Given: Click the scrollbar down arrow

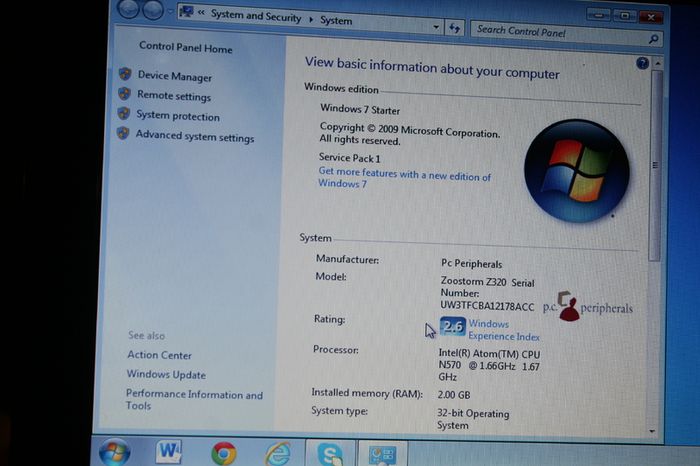Looking at the screenshot, I should click(652, 431).
